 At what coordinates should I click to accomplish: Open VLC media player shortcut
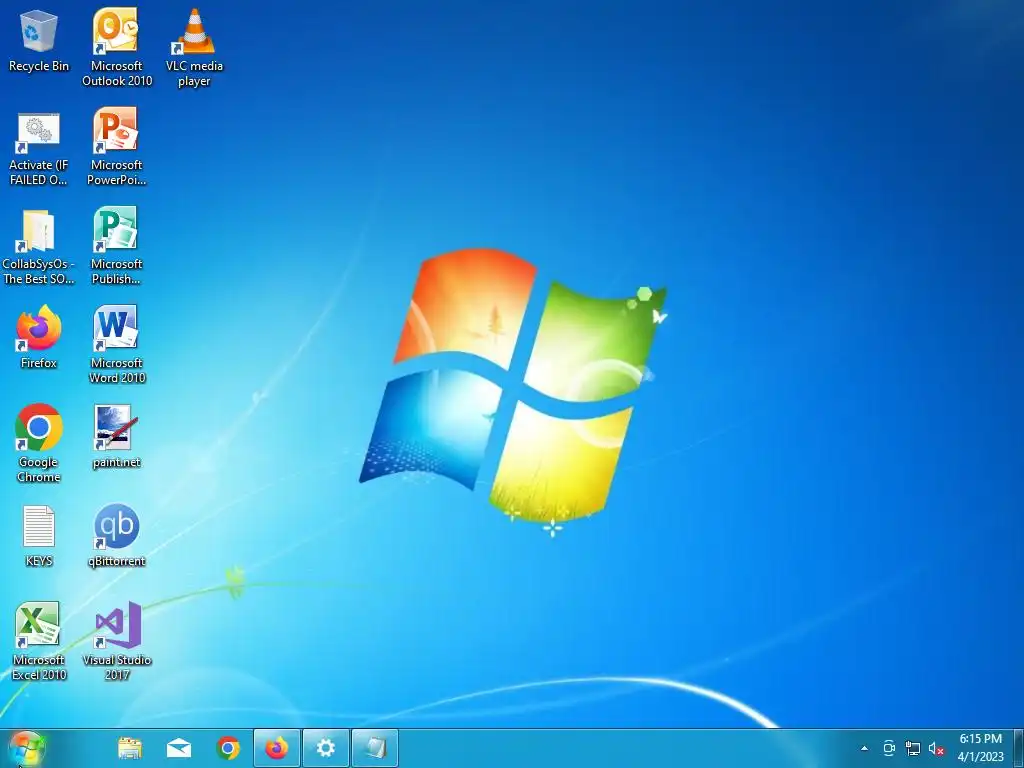(194, 48)
